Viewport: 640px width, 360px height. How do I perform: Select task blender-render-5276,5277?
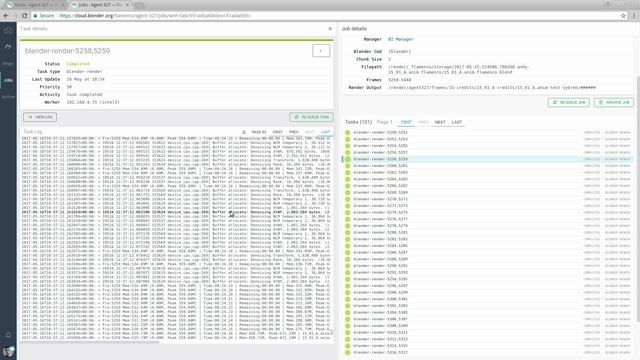pos(488,219)
